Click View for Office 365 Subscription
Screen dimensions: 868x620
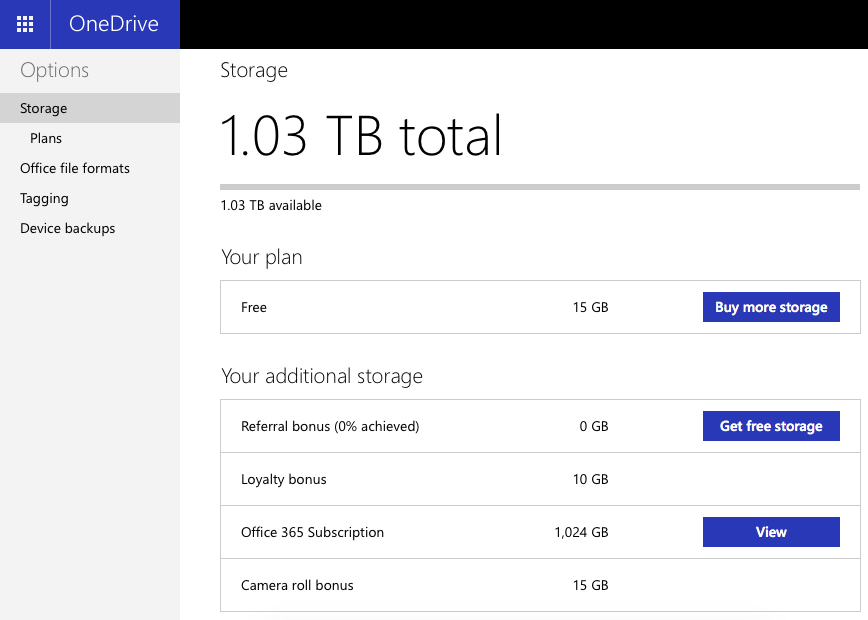pos(771,532)
